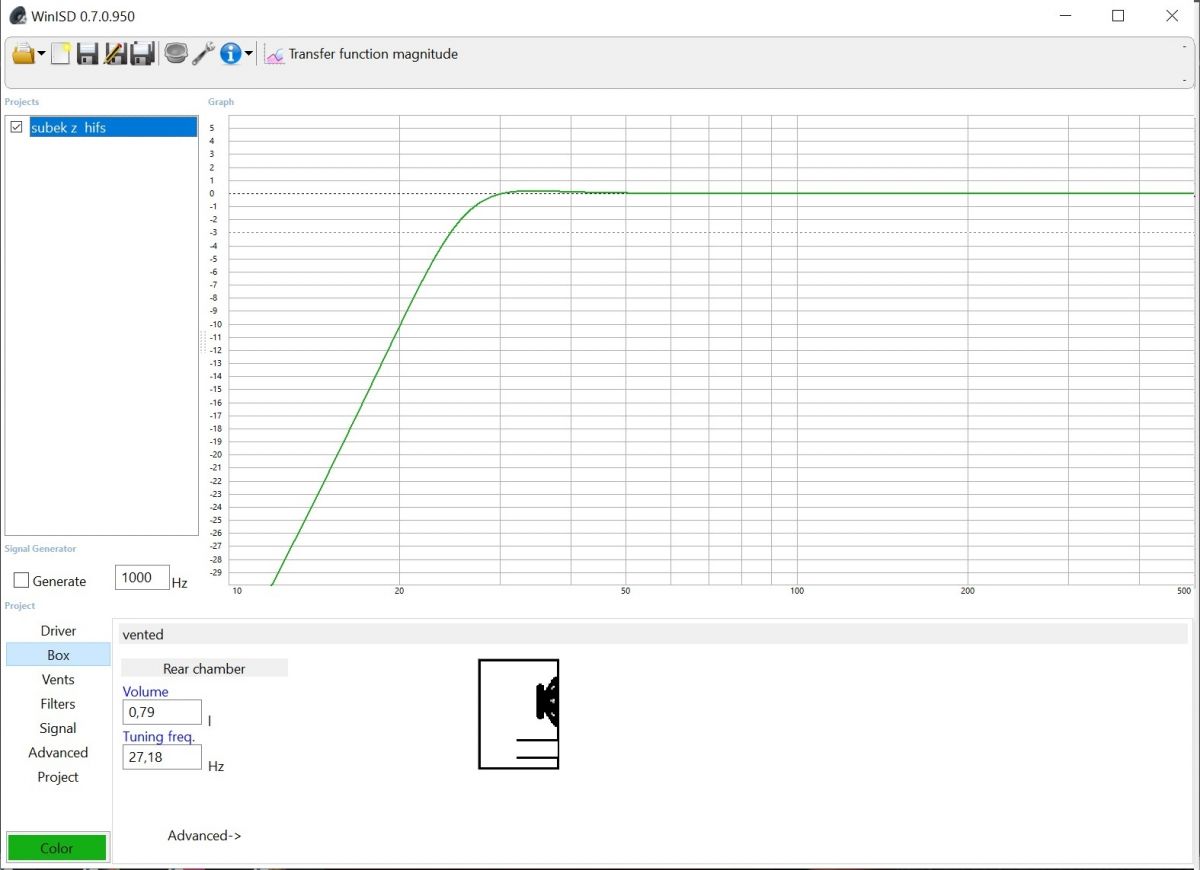Expand the dropdown arrow beside info icon
1200x870 pixels.
[248, 55]
